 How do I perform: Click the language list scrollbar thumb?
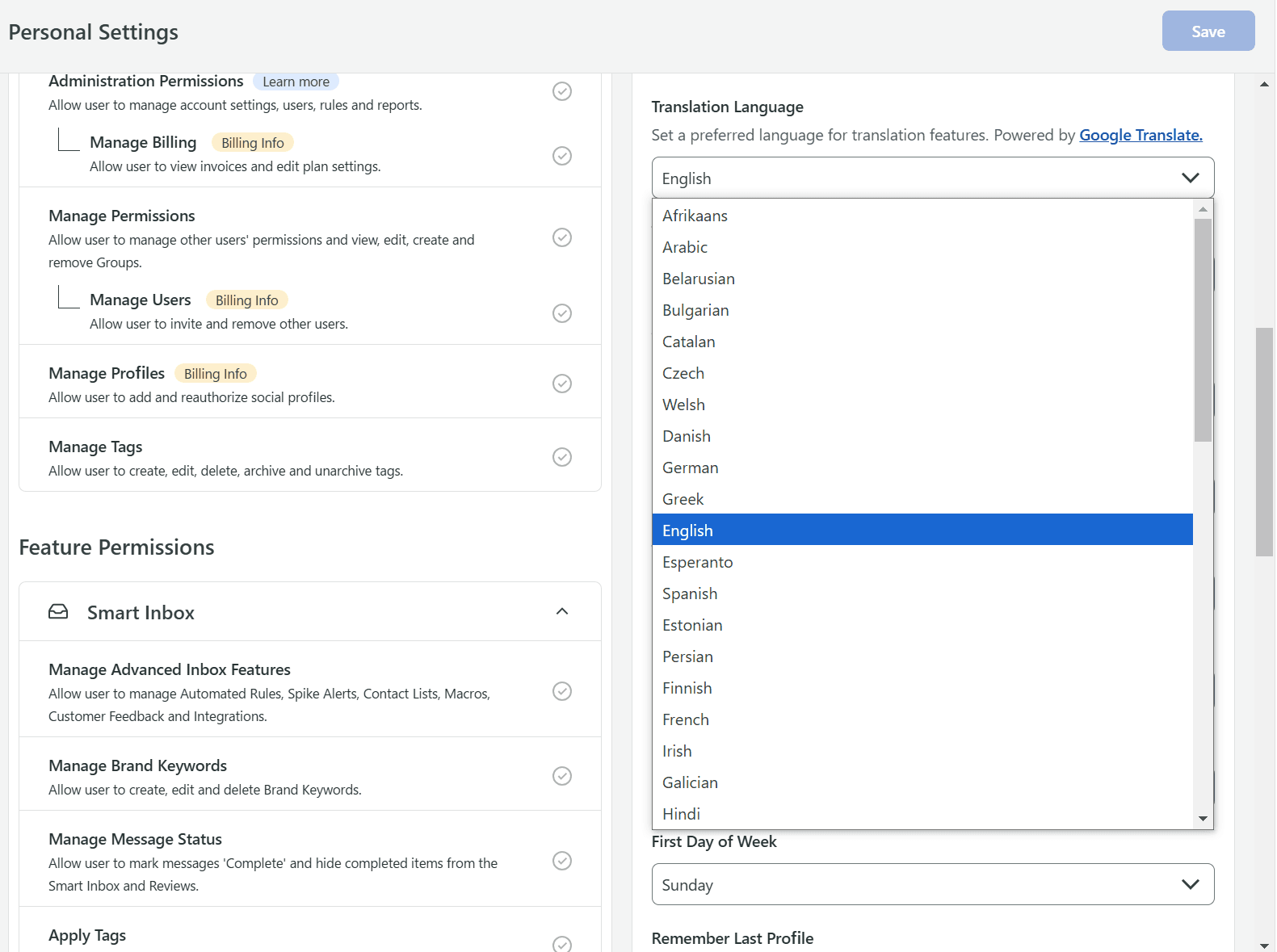[x=1203, y=329]
